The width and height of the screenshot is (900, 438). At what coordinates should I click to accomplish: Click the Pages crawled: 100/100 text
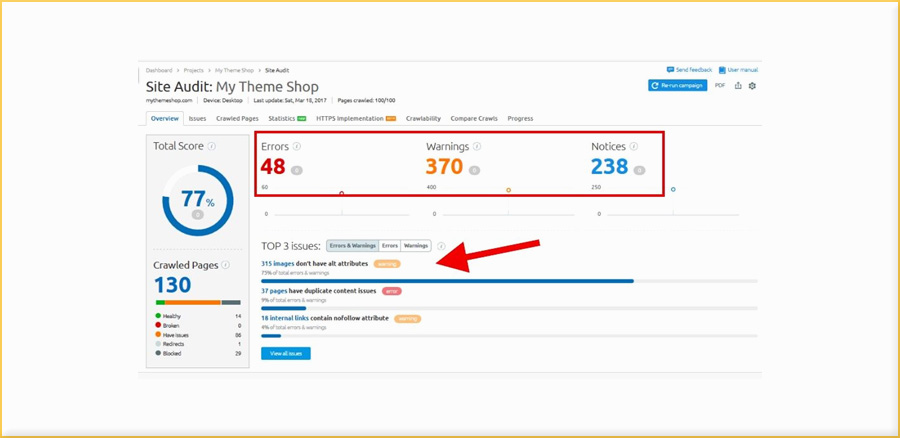pyautogui.click(x=367, y=100)
